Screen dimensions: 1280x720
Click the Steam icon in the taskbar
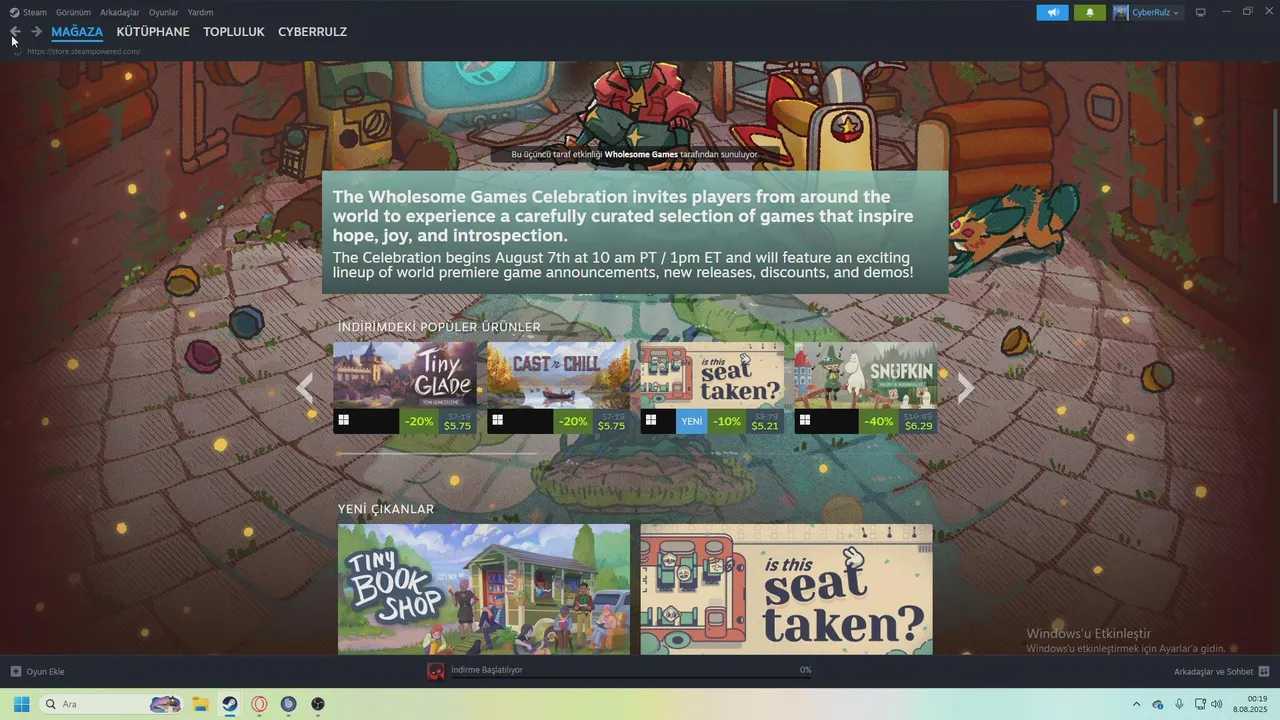click(x=230, y=704)
